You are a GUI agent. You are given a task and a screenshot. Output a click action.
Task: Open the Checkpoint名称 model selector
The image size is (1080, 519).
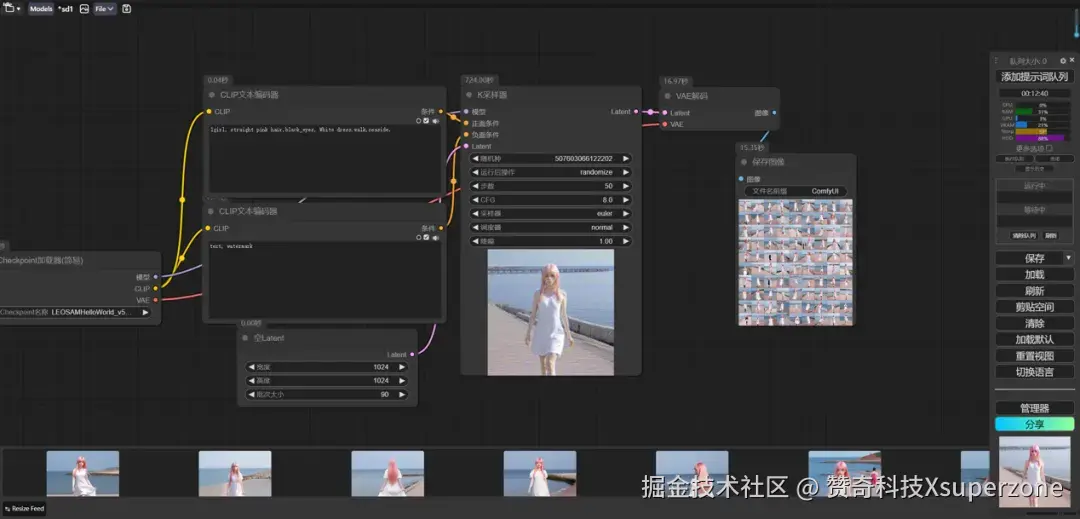click(x=74, y=312)
